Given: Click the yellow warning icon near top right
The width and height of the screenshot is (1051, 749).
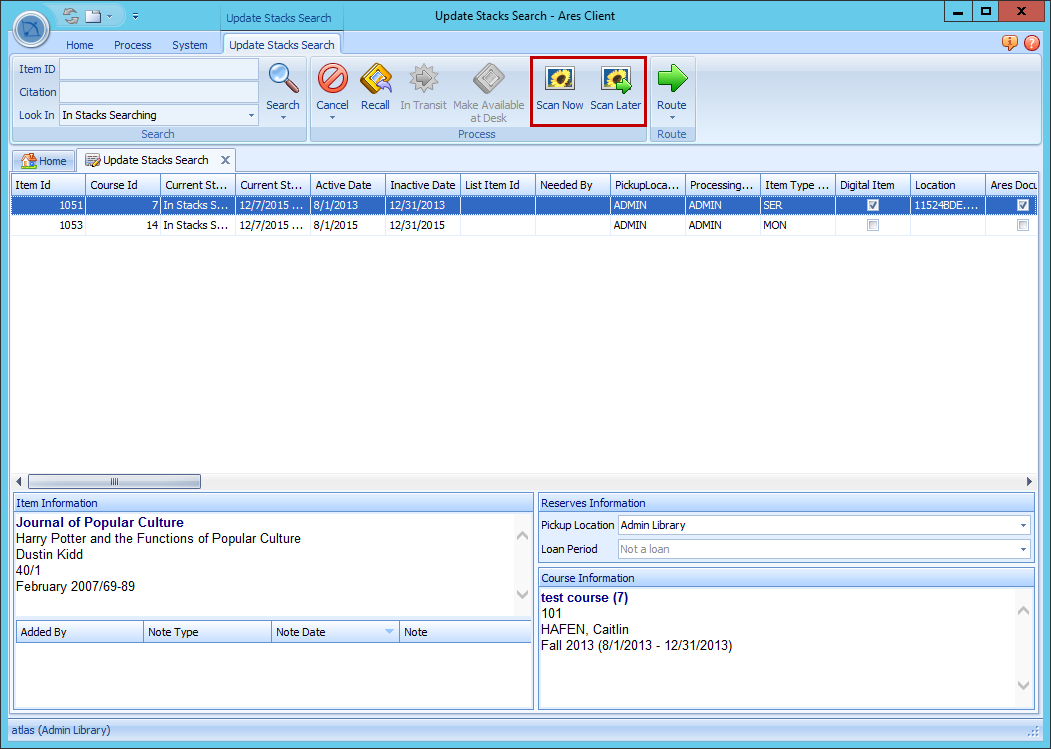Looking at the screenshot, I should pyautogui.click(x=1010, y=44).
